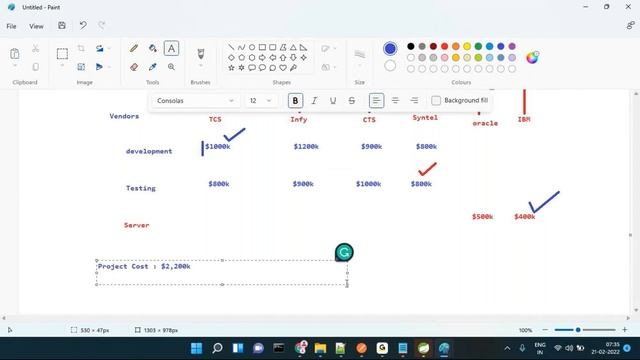Select the Text tool
The height and width of the screenshot is (360, 640).
point(171,49)
